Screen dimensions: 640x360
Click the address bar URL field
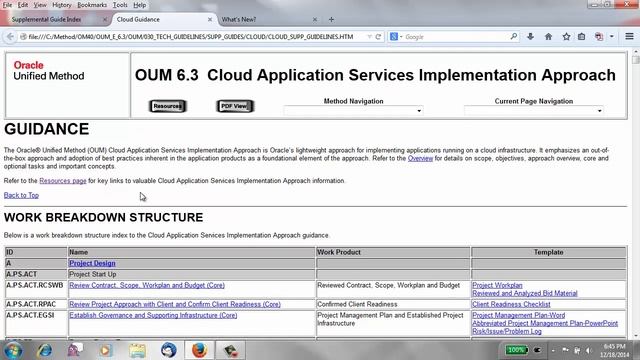tap(192, 37)
